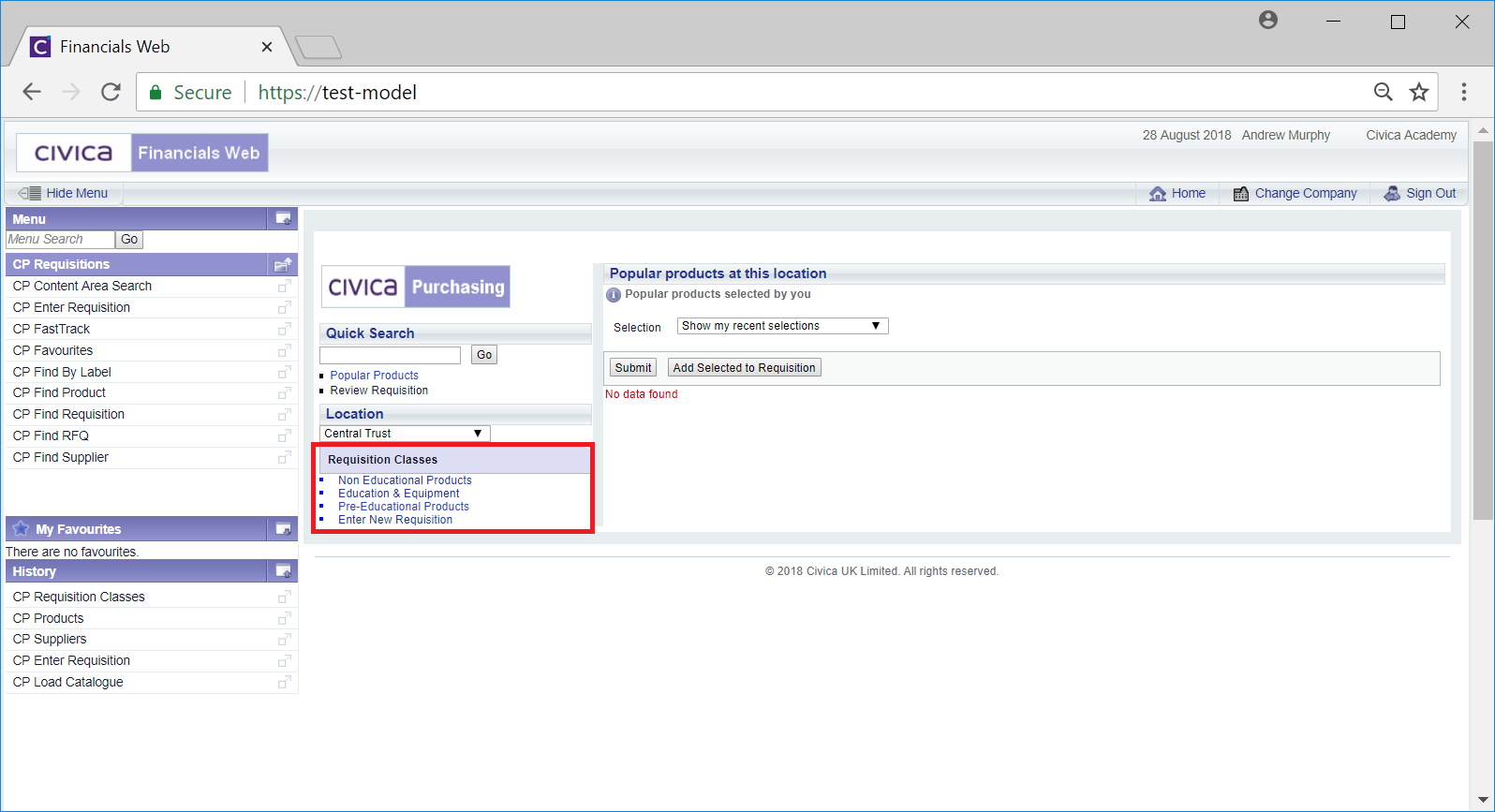1495x812 pixels.
Task: Close the Financials Web tab
Action: 267,47
